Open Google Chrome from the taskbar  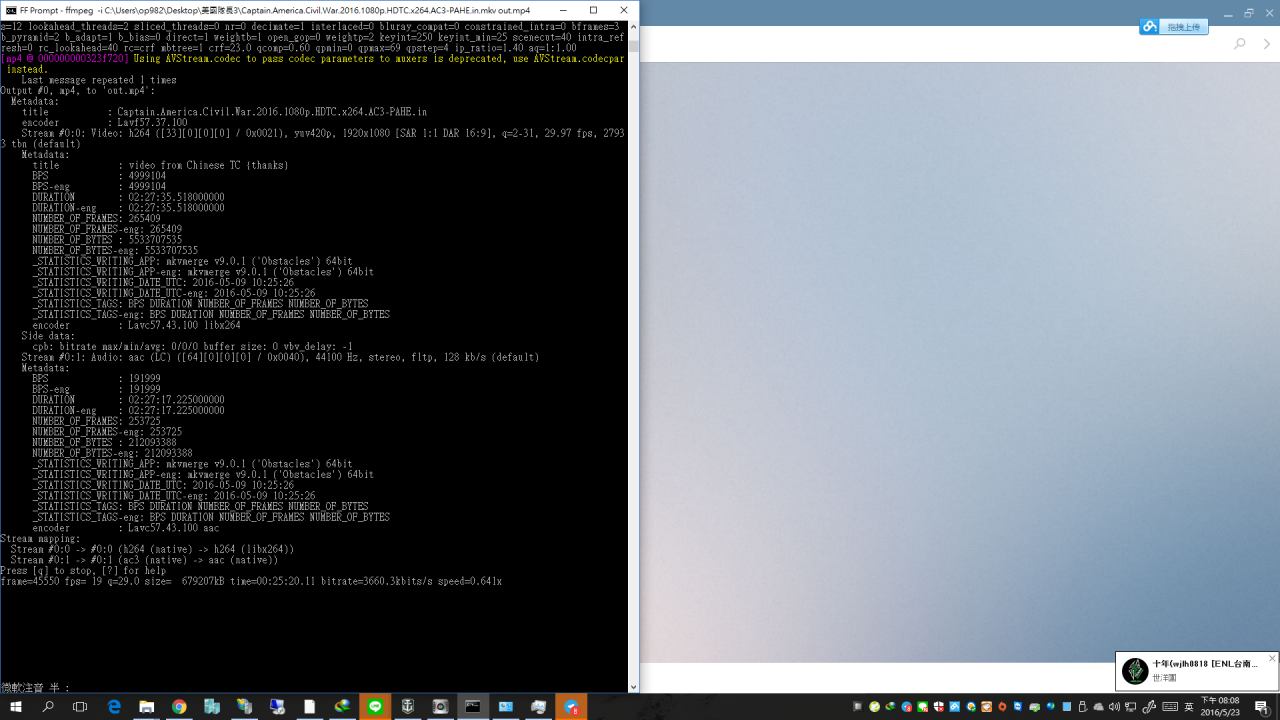[179, 706]
